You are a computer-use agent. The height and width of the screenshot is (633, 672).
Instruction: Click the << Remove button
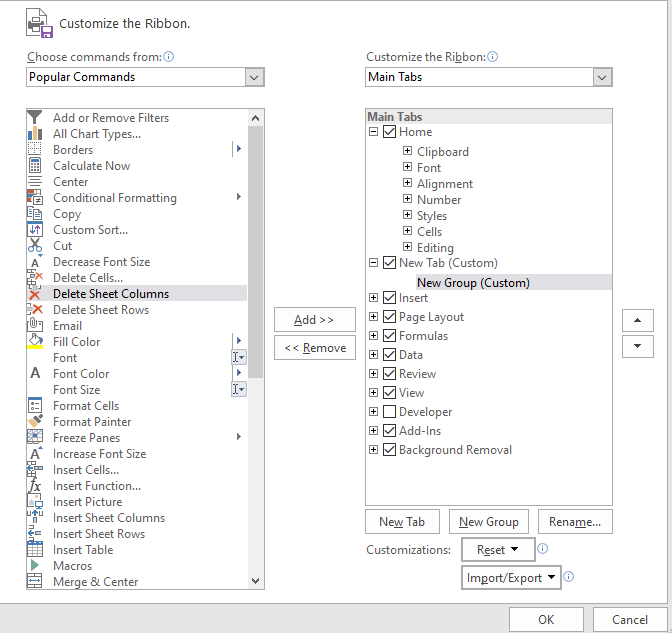click(315, 348)
